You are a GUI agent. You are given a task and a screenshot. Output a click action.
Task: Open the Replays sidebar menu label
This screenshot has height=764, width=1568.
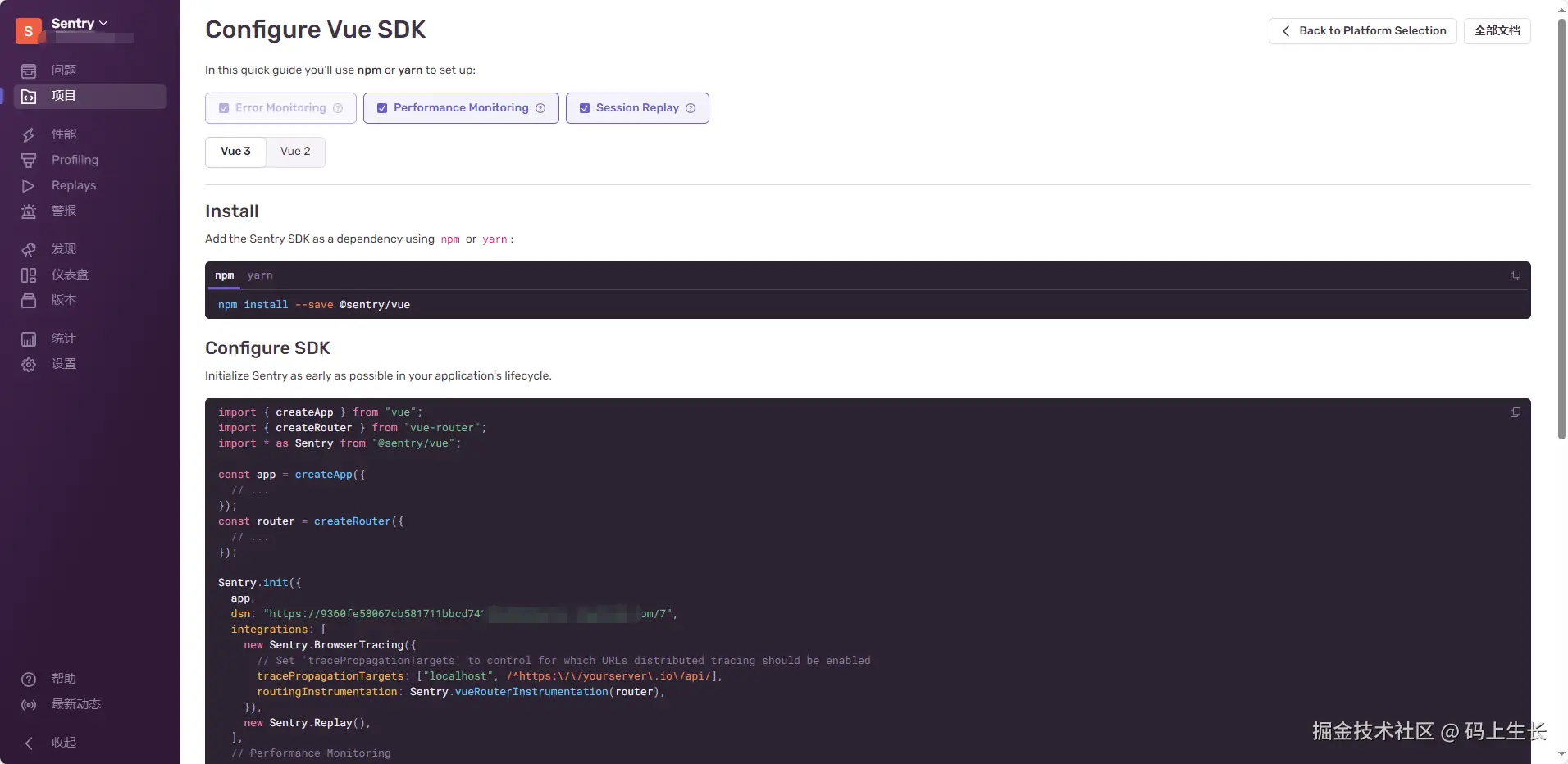(x=74, y=185)
